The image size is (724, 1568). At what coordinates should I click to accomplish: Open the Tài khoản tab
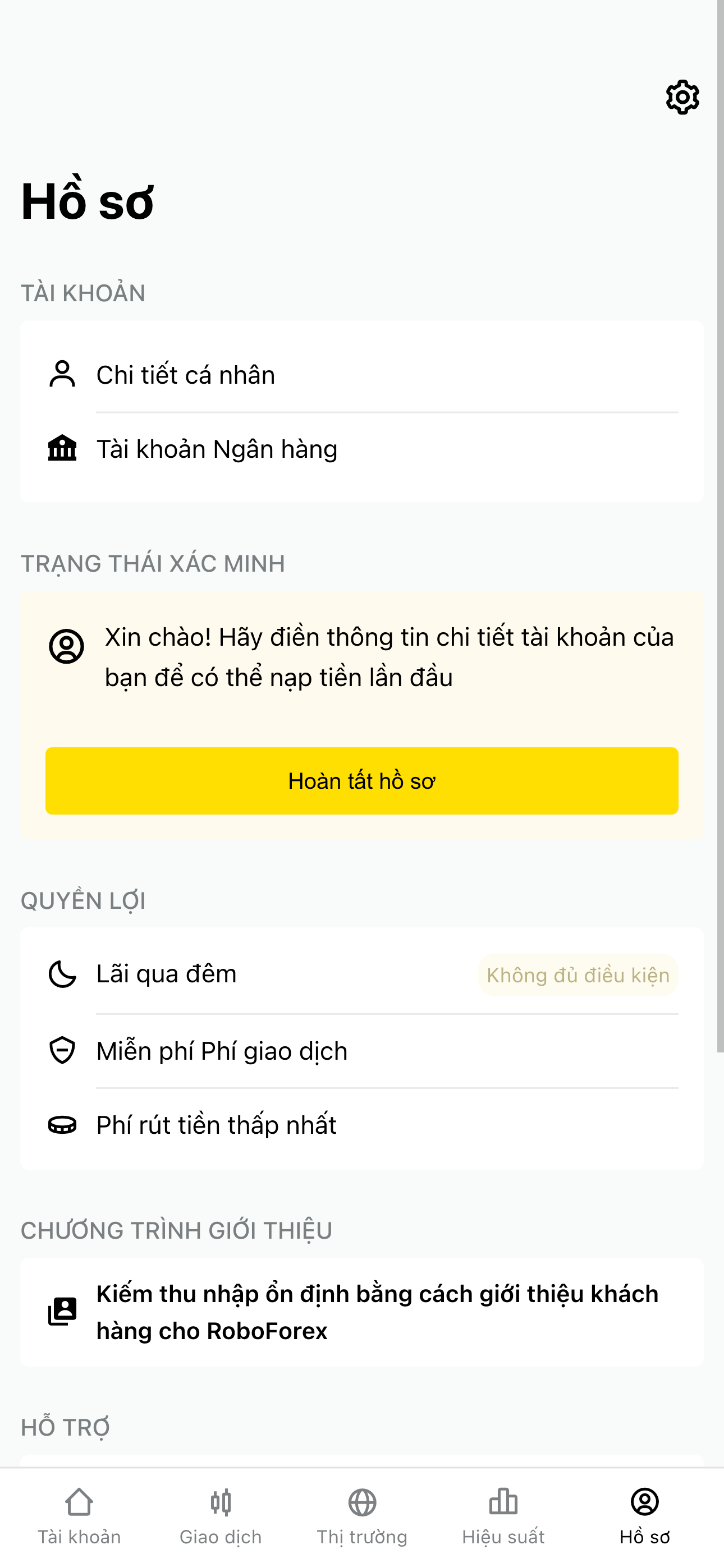[x=79, y=1516]
